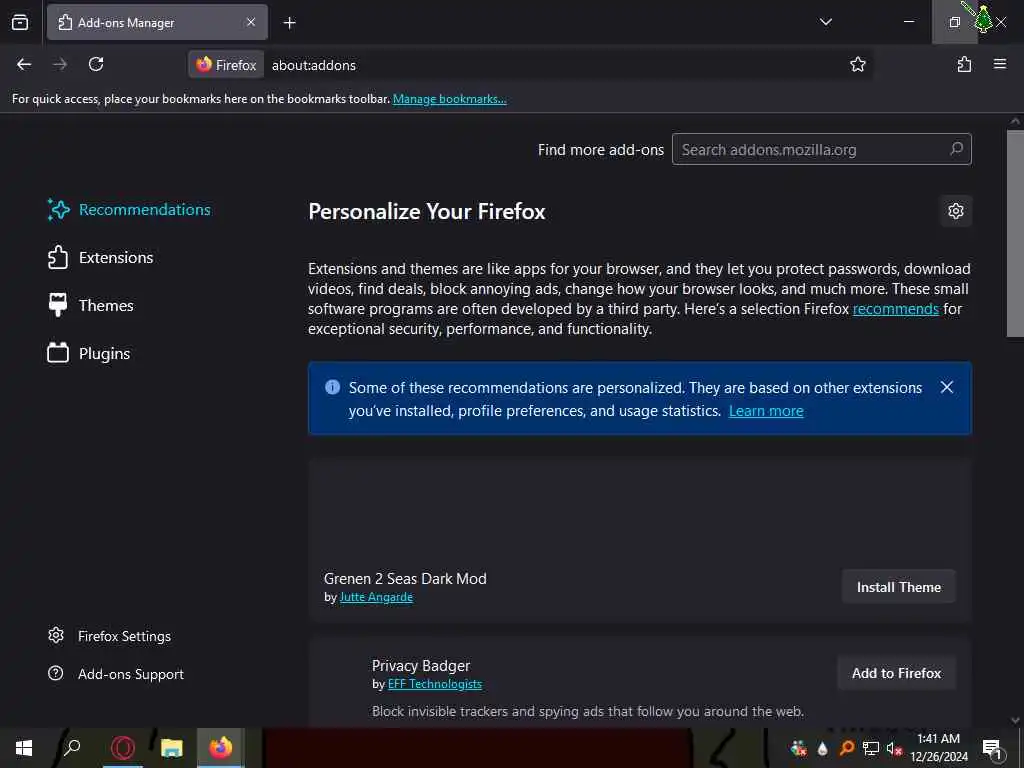This screenshot has width=1024, height=768.
Task: Switch to the Extensions category
Action: pyautogui.click(x=101, y=257)
